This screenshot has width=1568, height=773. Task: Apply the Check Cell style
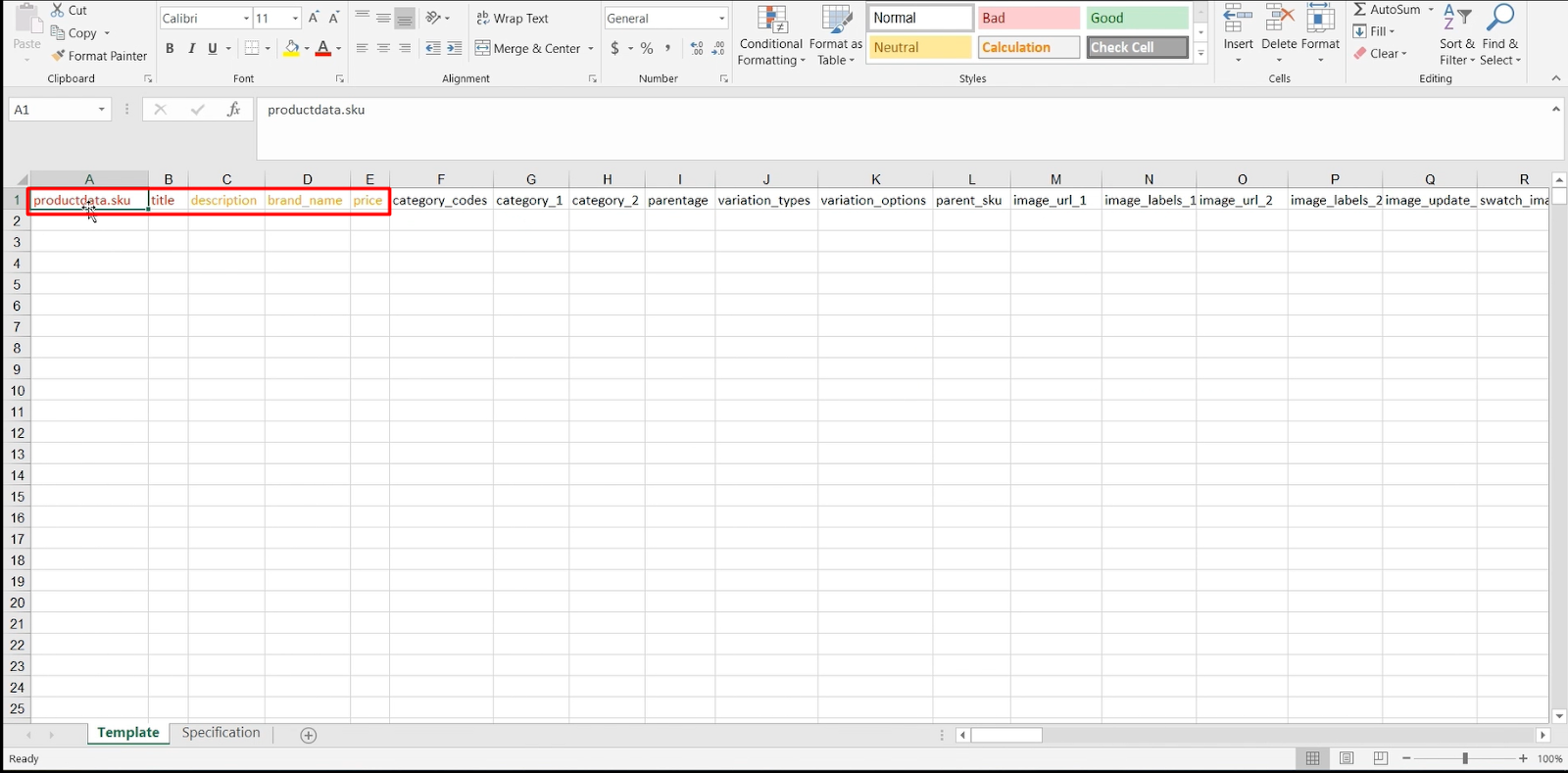(x=1137, y=47)
